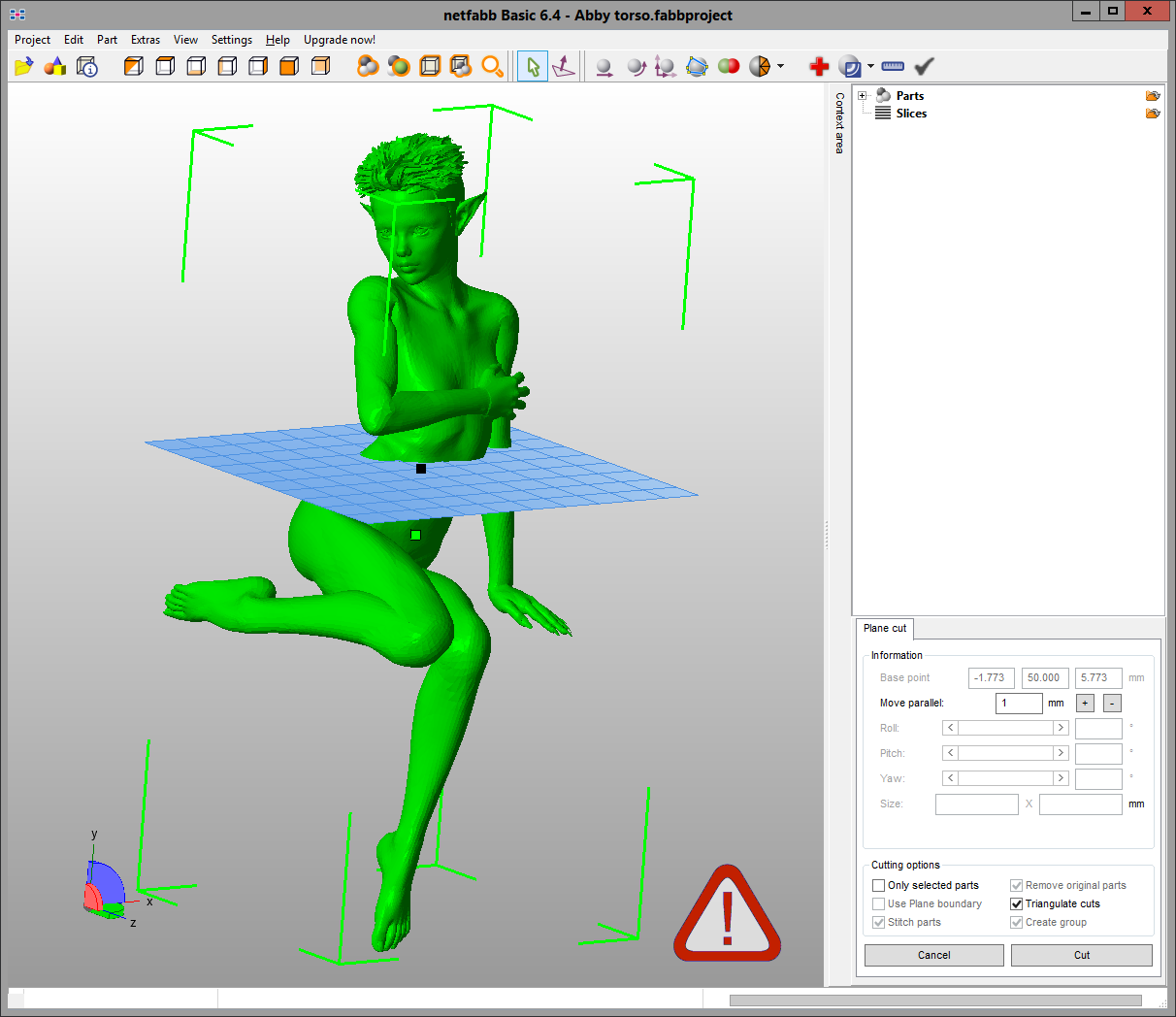Toggle the Triangulate cuts checkbox

pos(1017,903)
